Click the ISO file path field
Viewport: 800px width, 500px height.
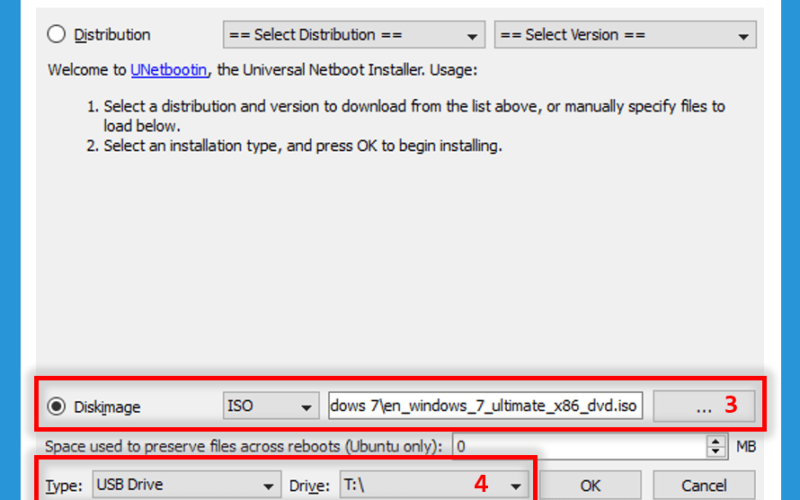[x=485, y=406]
